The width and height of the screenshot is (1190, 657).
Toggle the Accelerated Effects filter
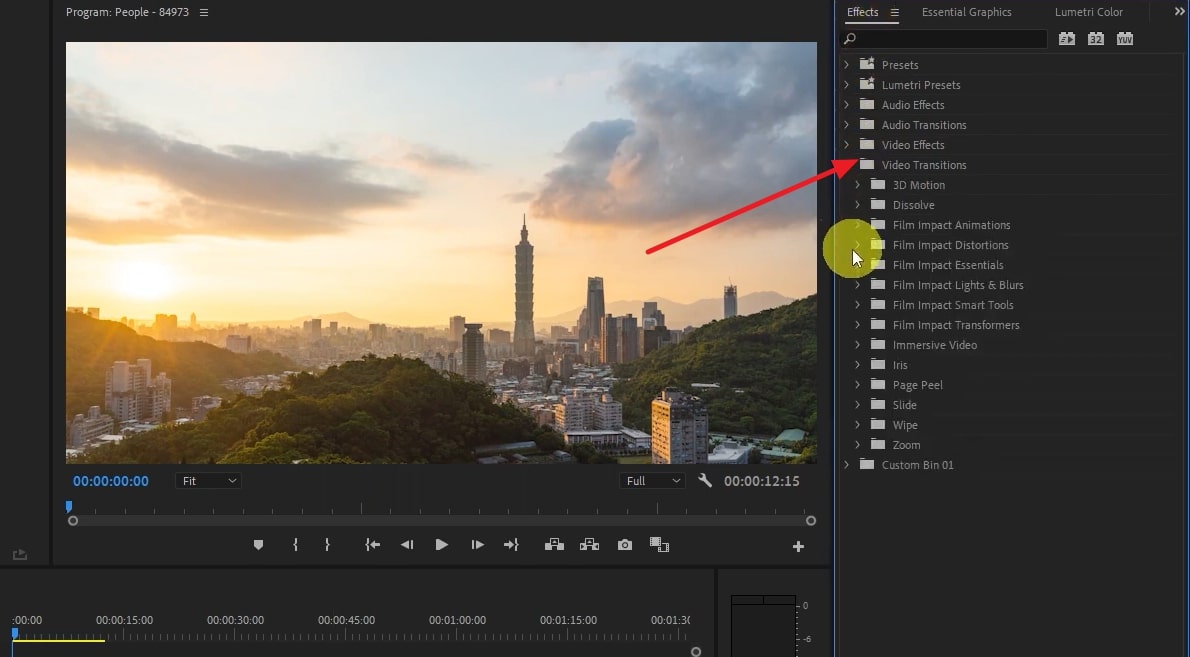point(1067,39)
